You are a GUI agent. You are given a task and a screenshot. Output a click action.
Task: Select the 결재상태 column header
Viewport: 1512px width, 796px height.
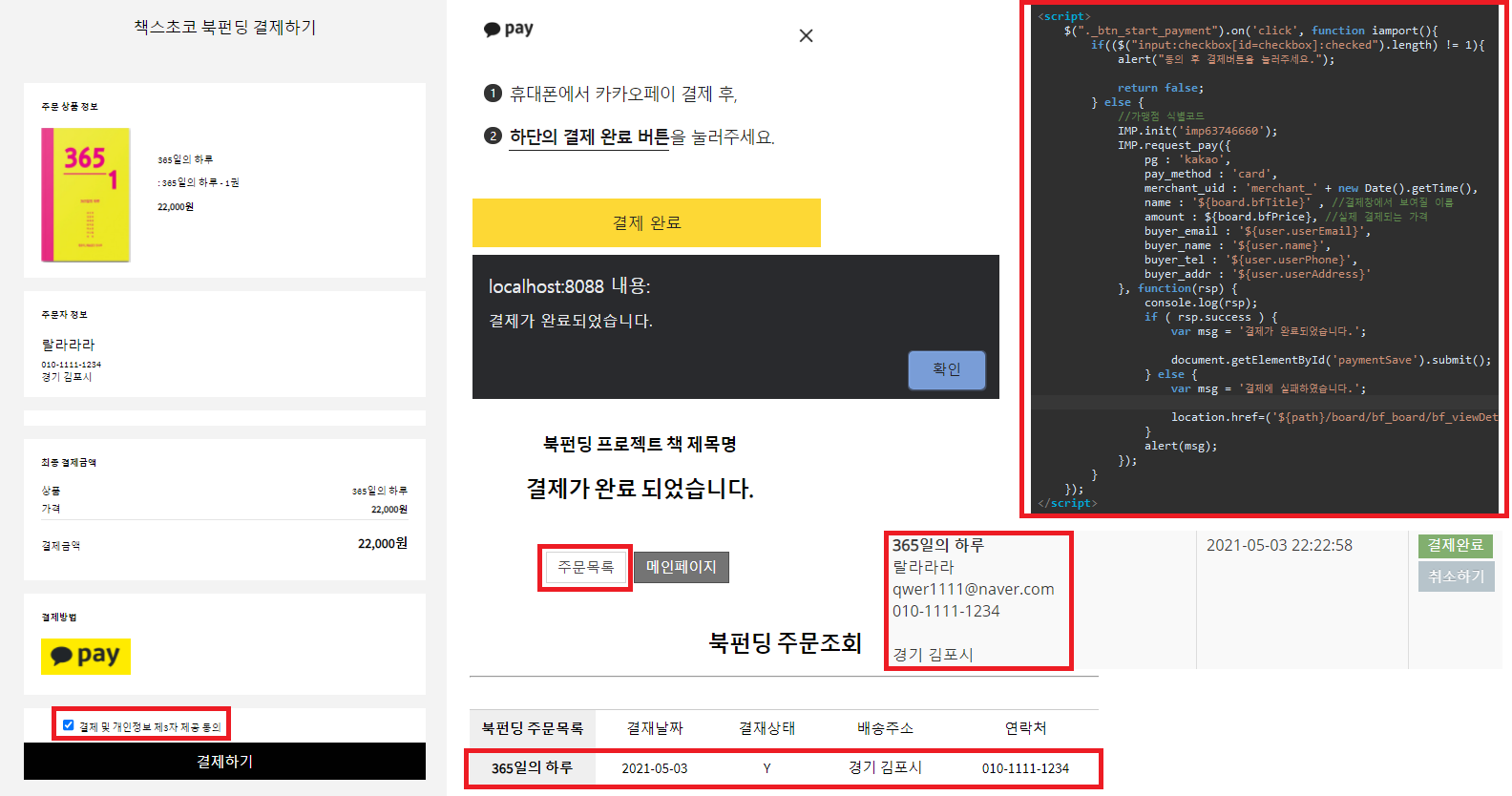767,728
